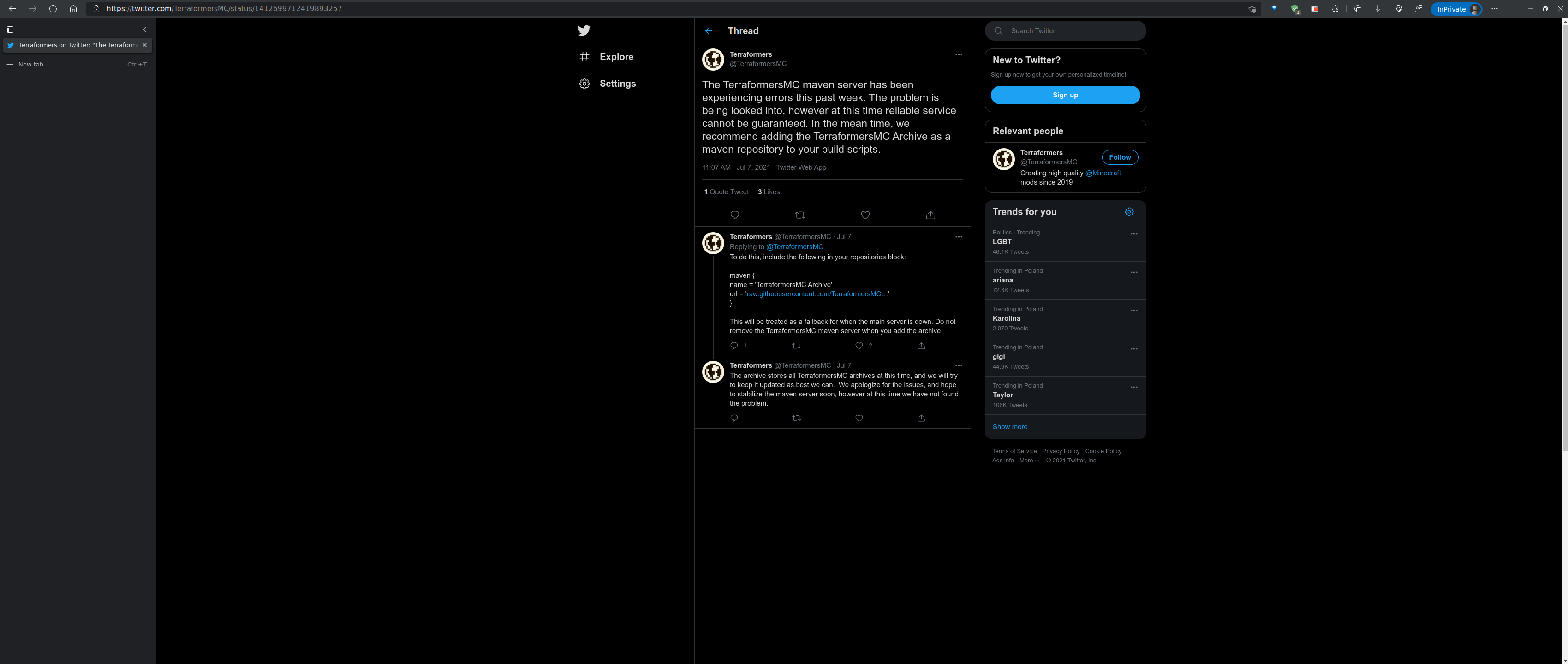The image size is (1568, 664).
Task: Click the InPrivate profile badge
Action: 1456,8
